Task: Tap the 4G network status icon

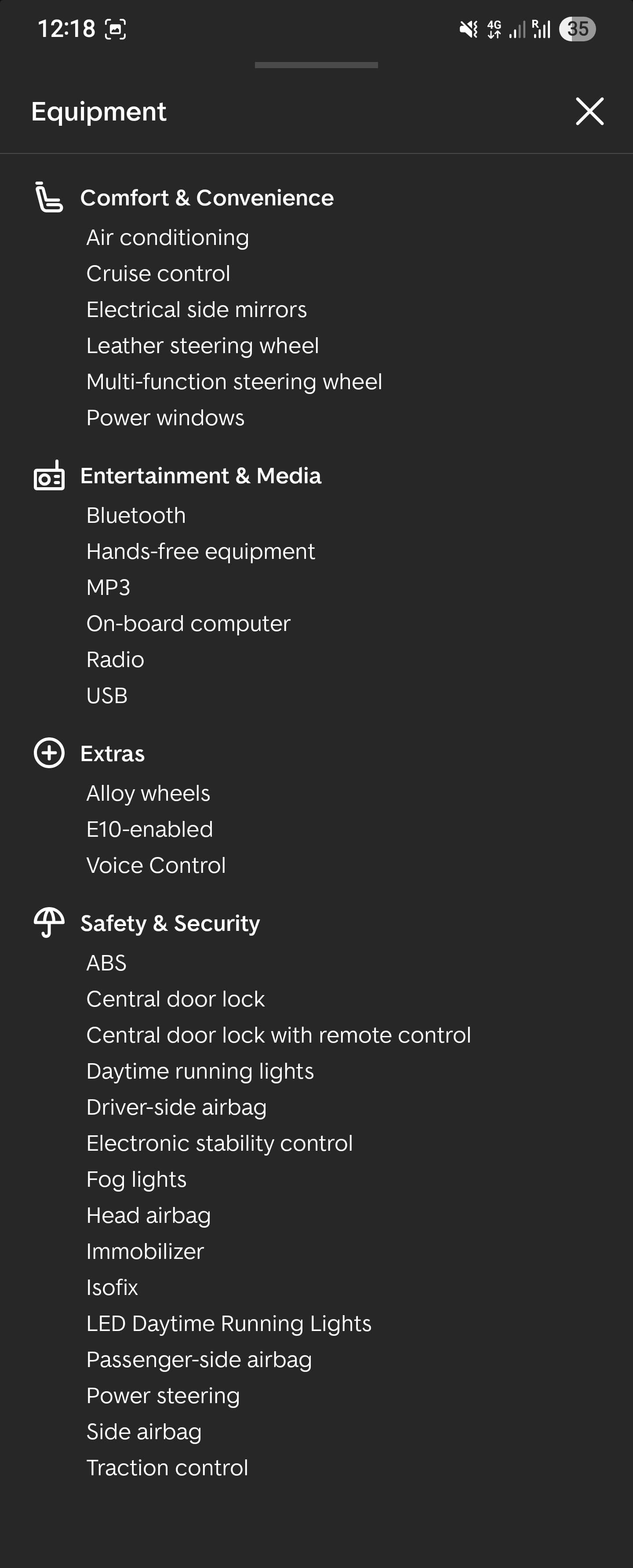Action: click(x=494, y=29)
